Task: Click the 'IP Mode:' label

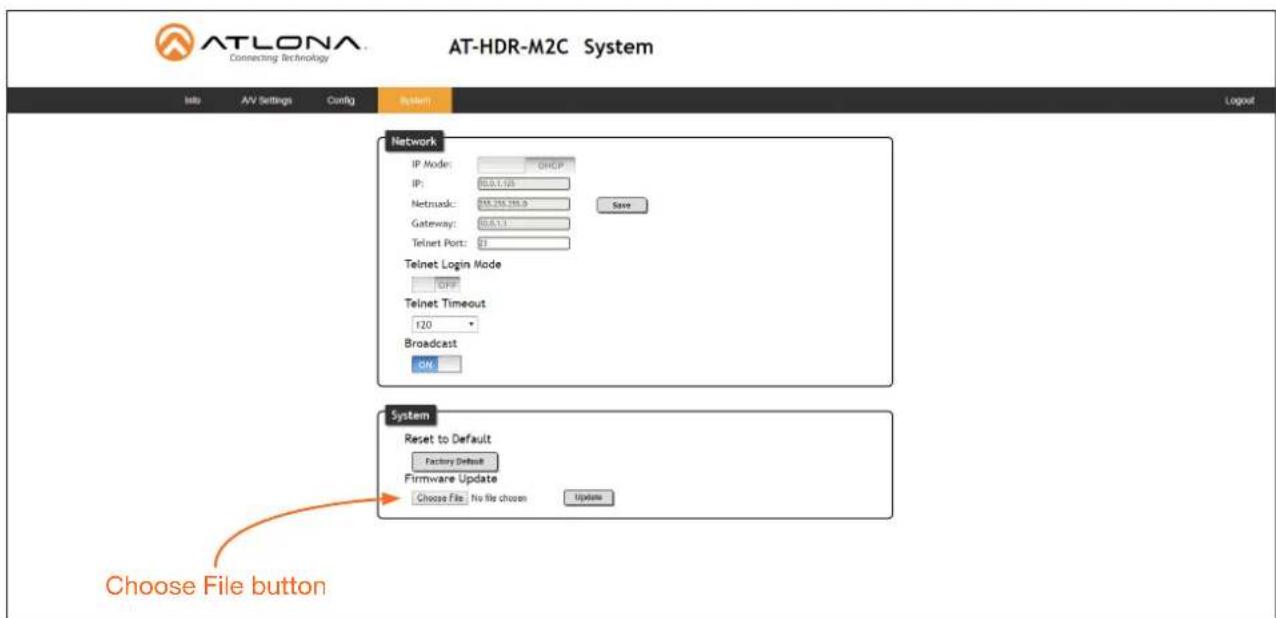Action: [433, 166]
